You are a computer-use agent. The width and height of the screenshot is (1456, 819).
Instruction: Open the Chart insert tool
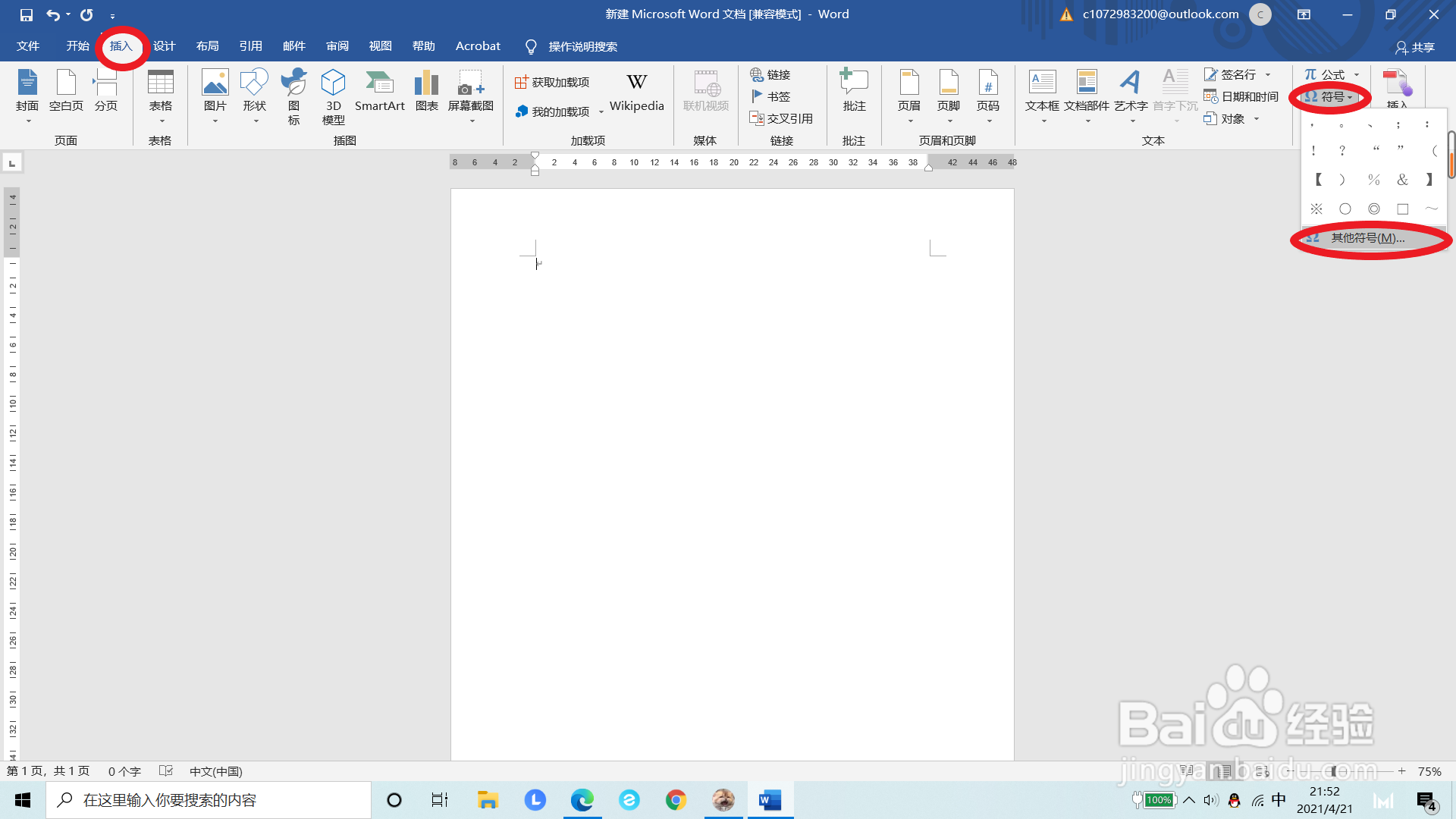point(426,91)
